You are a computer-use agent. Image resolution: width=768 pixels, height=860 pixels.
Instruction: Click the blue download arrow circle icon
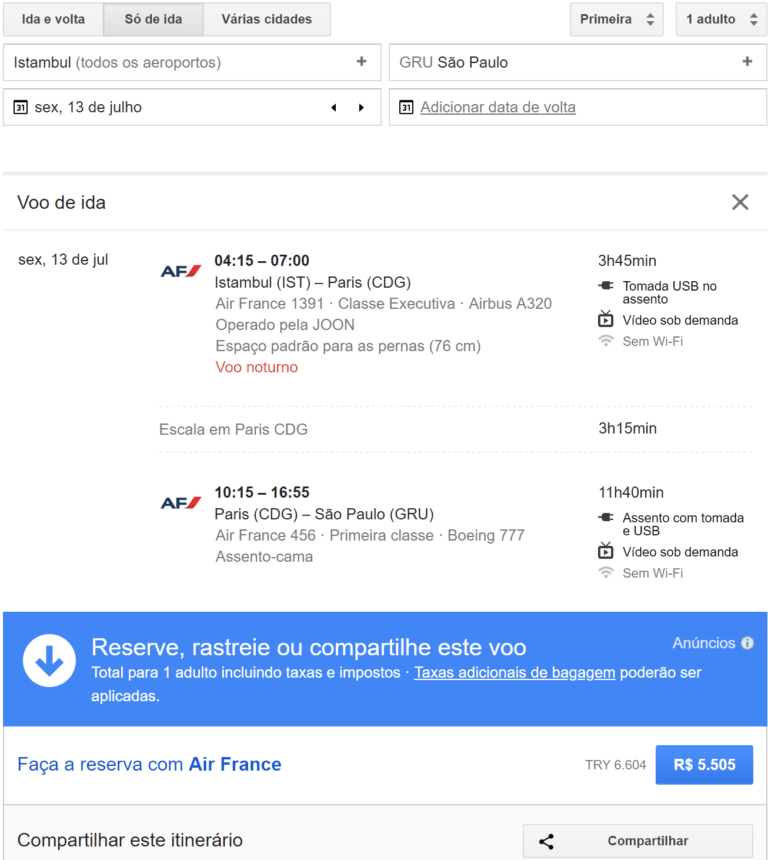[x=49, y=660]
